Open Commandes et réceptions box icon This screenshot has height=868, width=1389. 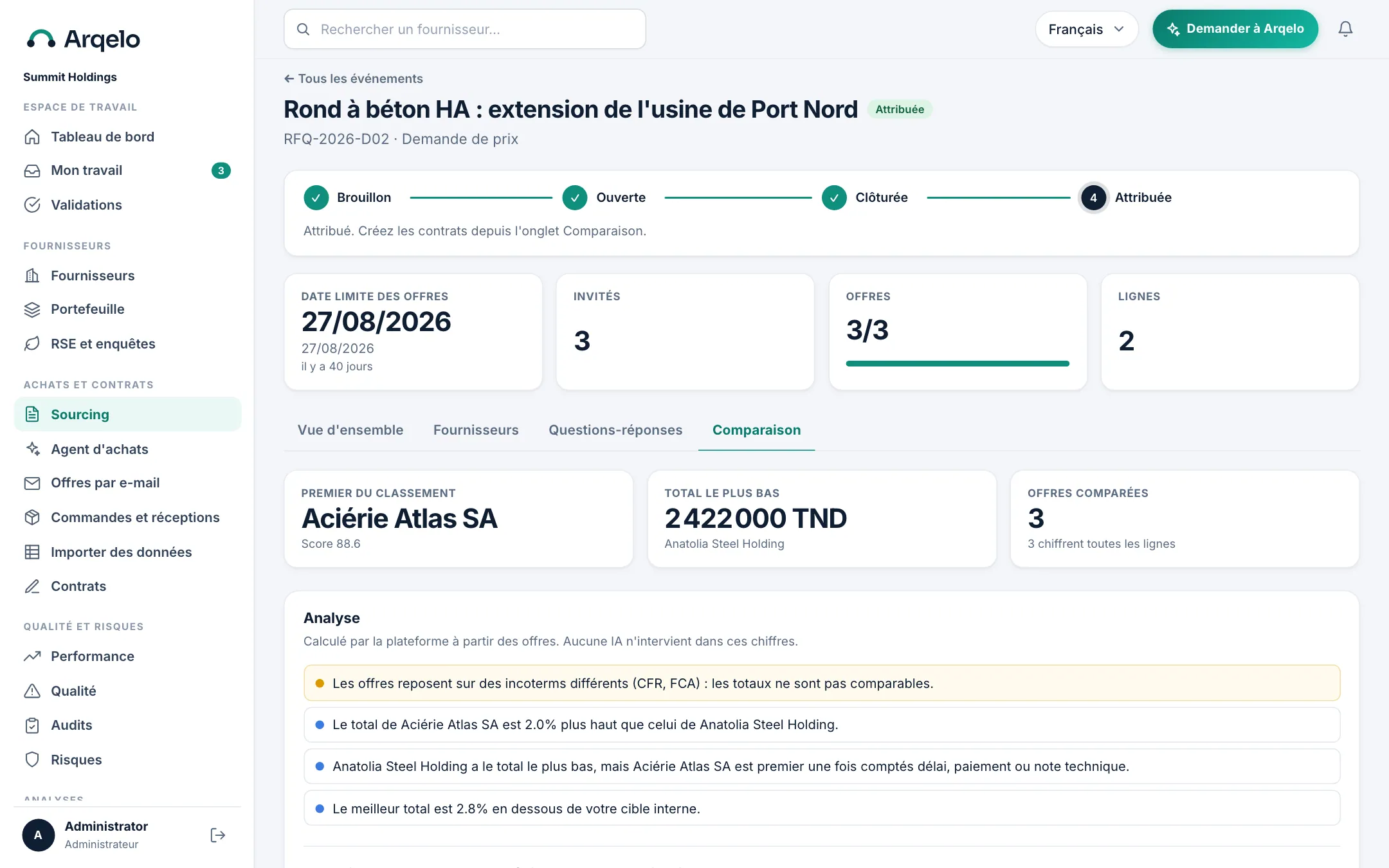(x=32, y=518)
